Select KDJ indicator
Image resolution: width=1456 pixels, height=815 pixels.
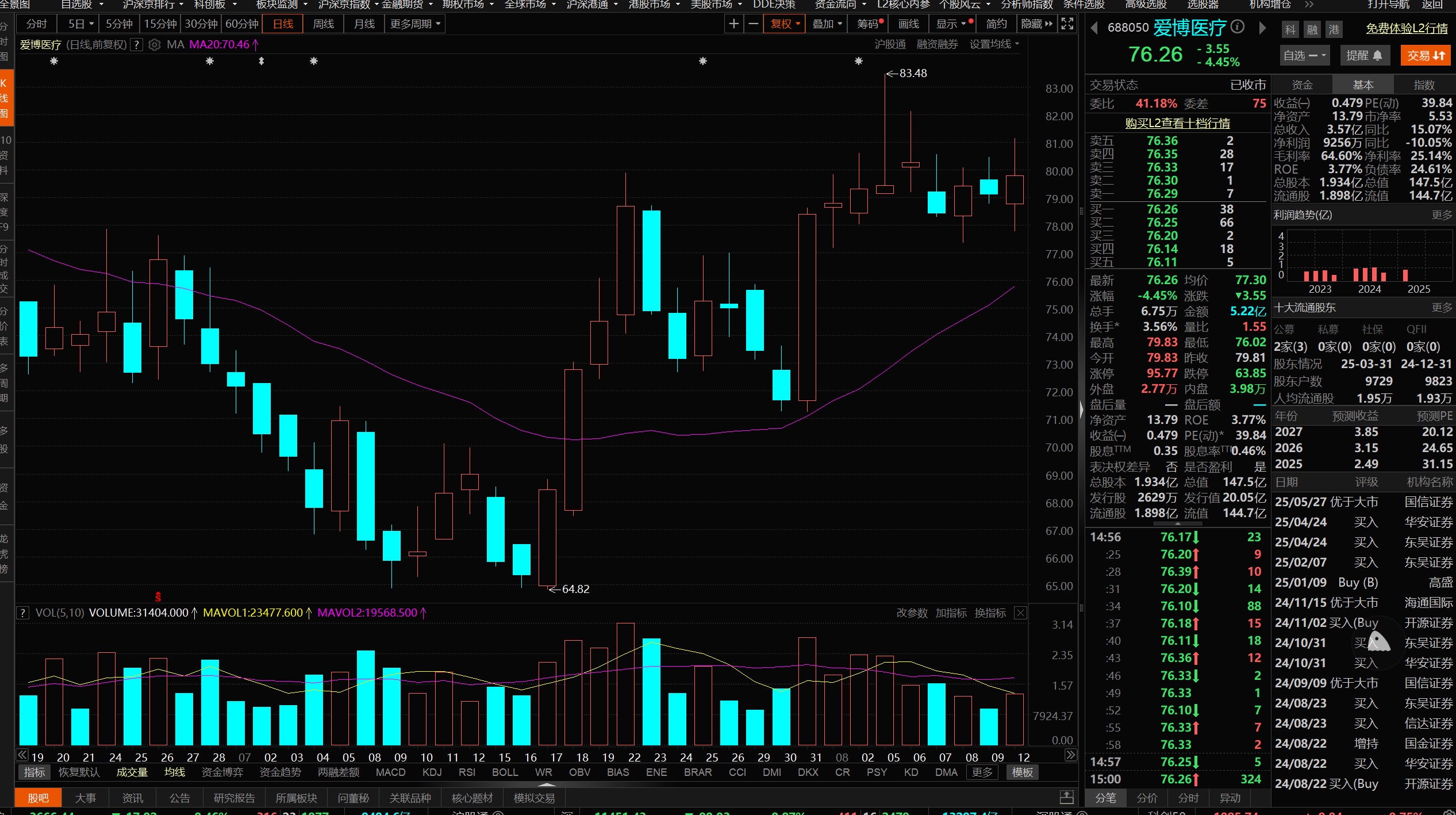pos(432,772)
